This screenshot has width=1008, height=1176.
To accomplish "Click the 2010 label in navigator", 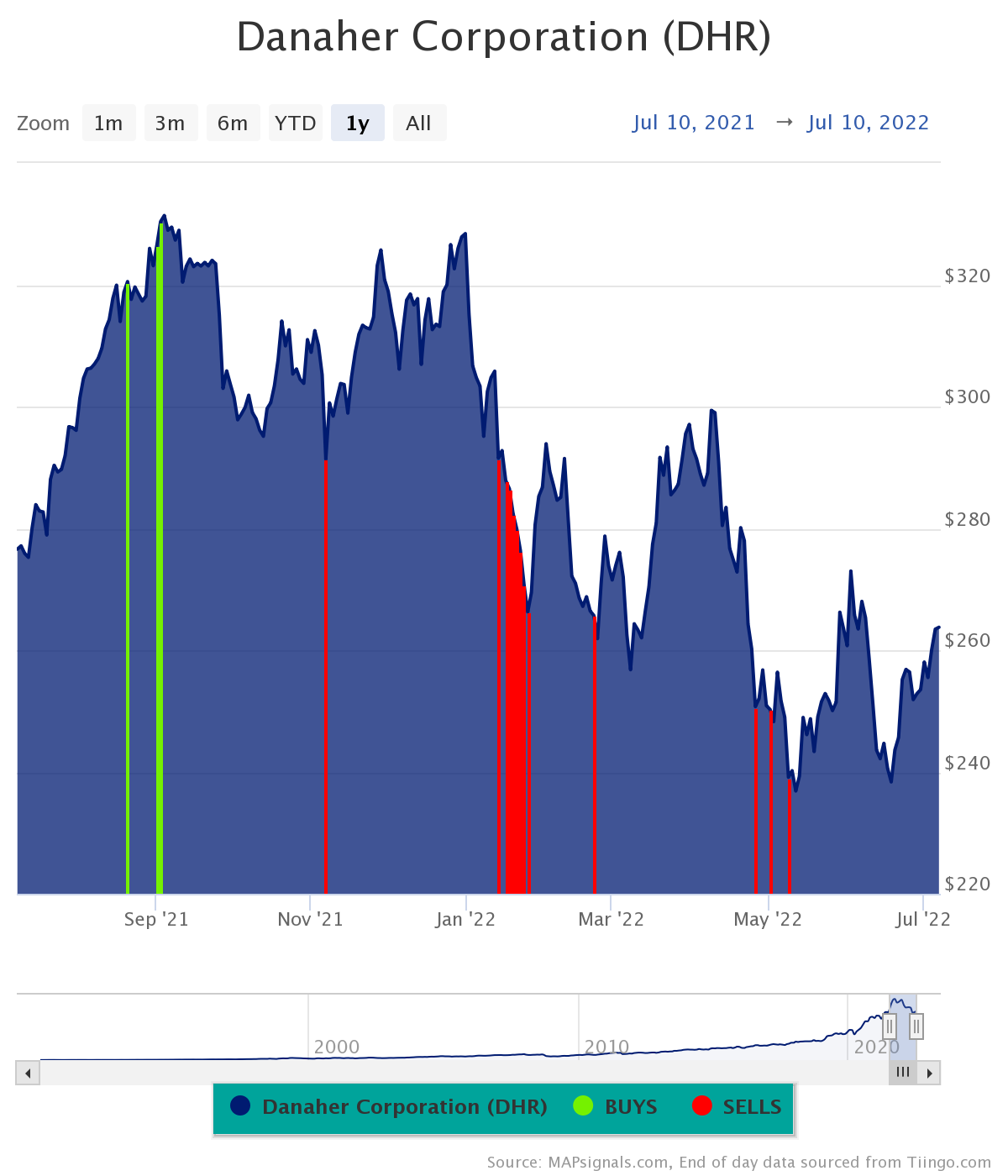I will click(607, 1047).
